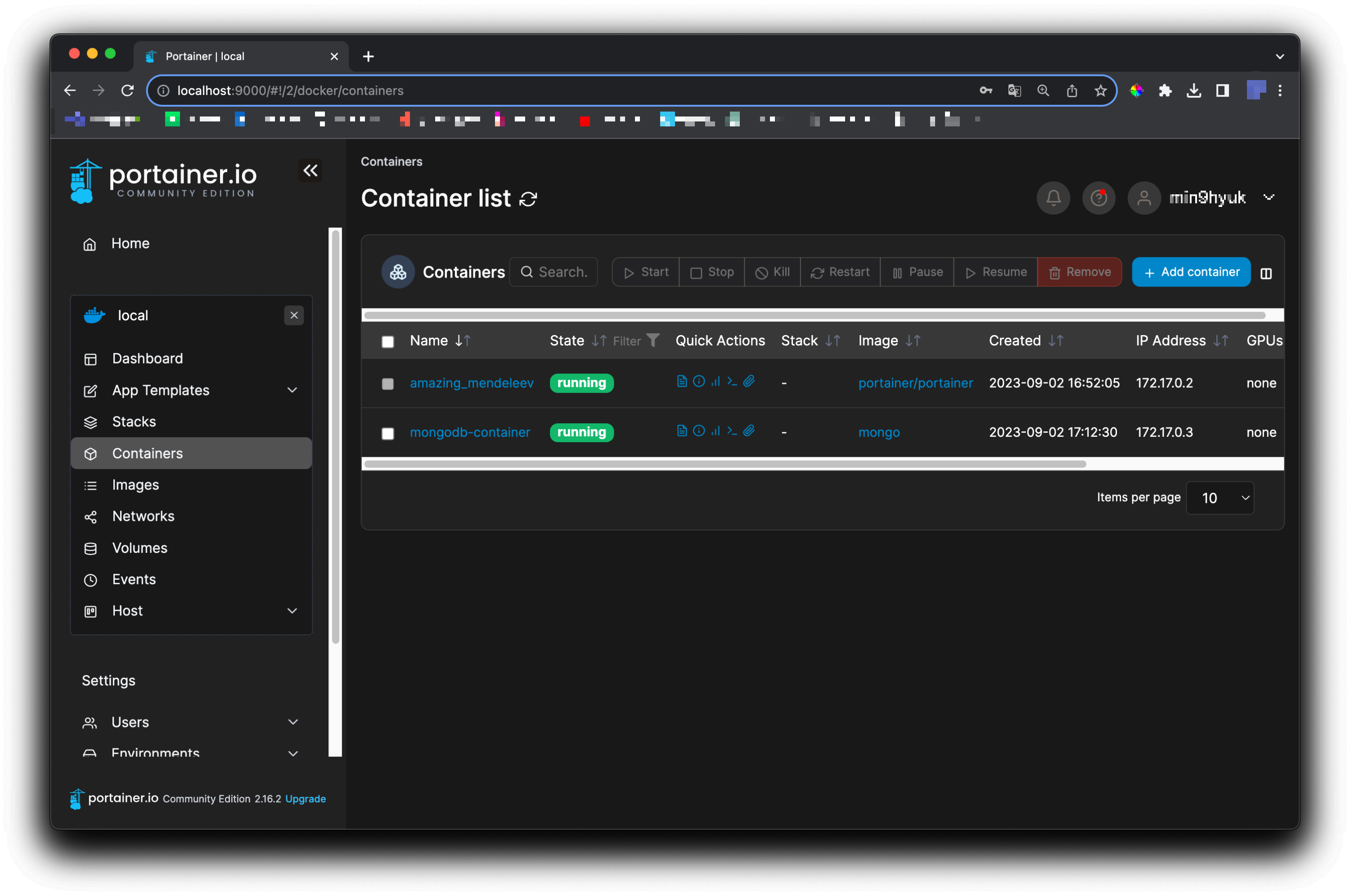Go to Volumes in the sidebar

(139, 547)
